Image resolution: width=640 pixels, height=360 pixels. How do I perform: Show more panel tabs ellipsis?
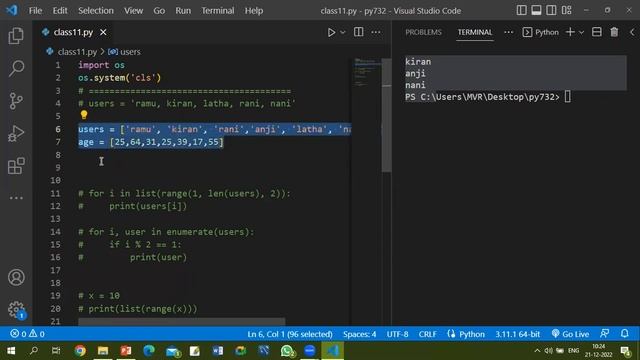pyautogui.click(x=509, y=32)
